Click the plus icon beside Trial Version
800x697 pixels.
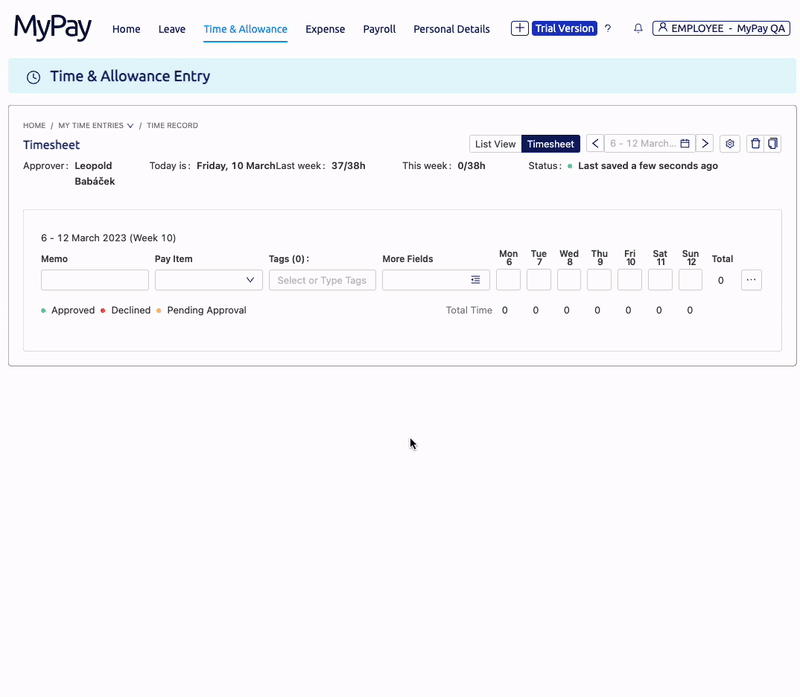519,28
